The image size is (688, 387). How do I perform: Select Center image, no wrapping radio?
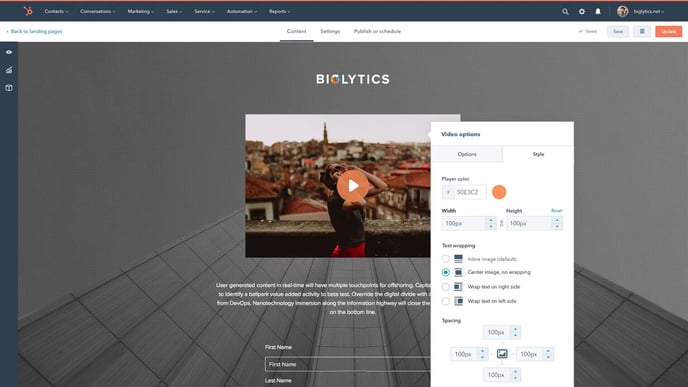446,272
